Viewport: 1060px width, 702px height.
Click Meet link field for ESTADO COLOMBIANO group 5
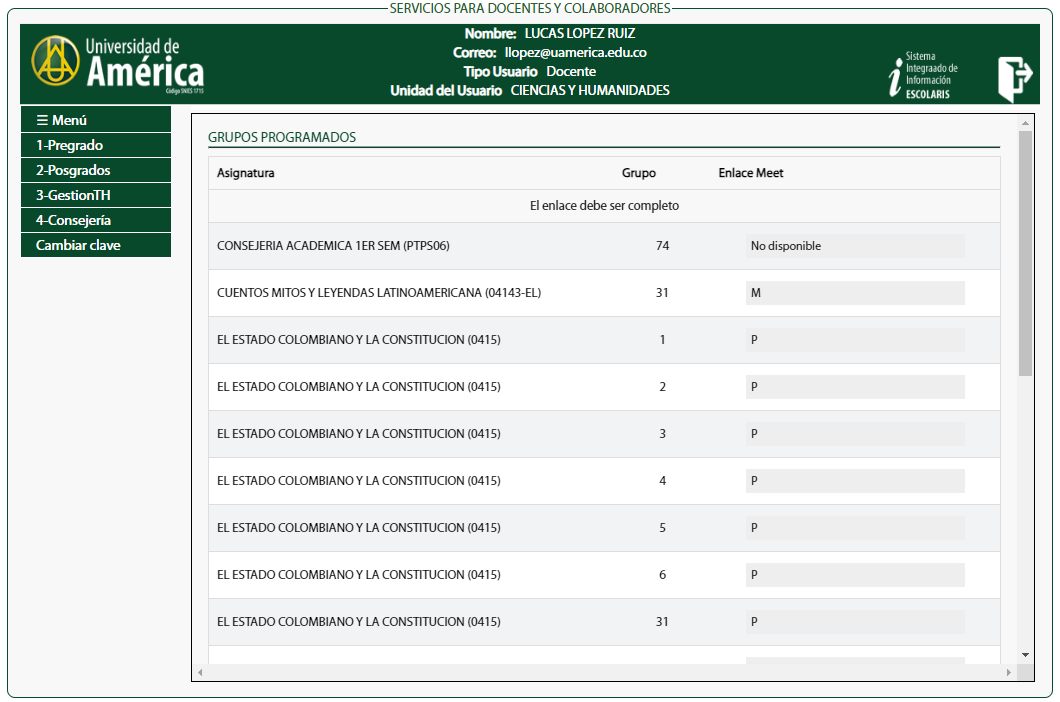(854, 528)
